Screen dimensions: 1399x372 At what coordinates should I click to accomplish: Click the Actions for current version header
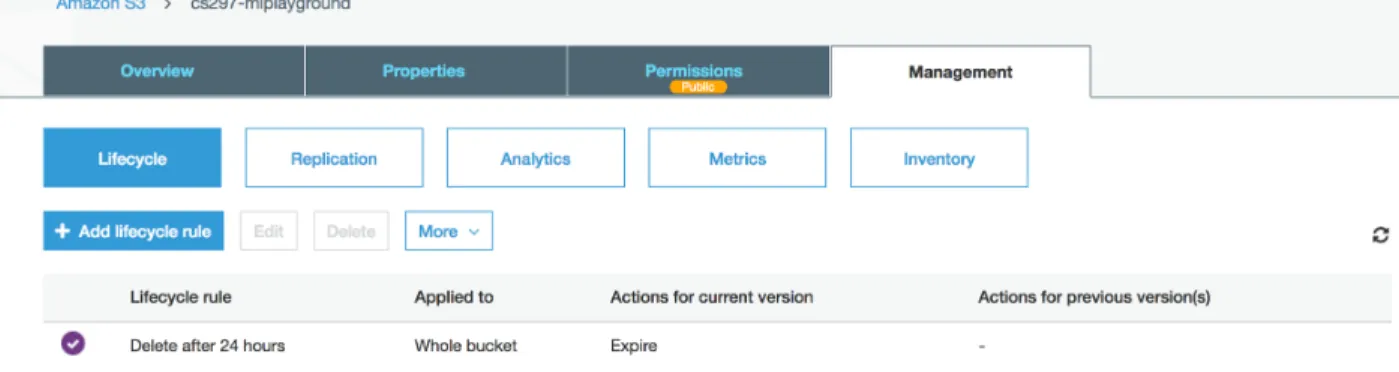[711, 297]
